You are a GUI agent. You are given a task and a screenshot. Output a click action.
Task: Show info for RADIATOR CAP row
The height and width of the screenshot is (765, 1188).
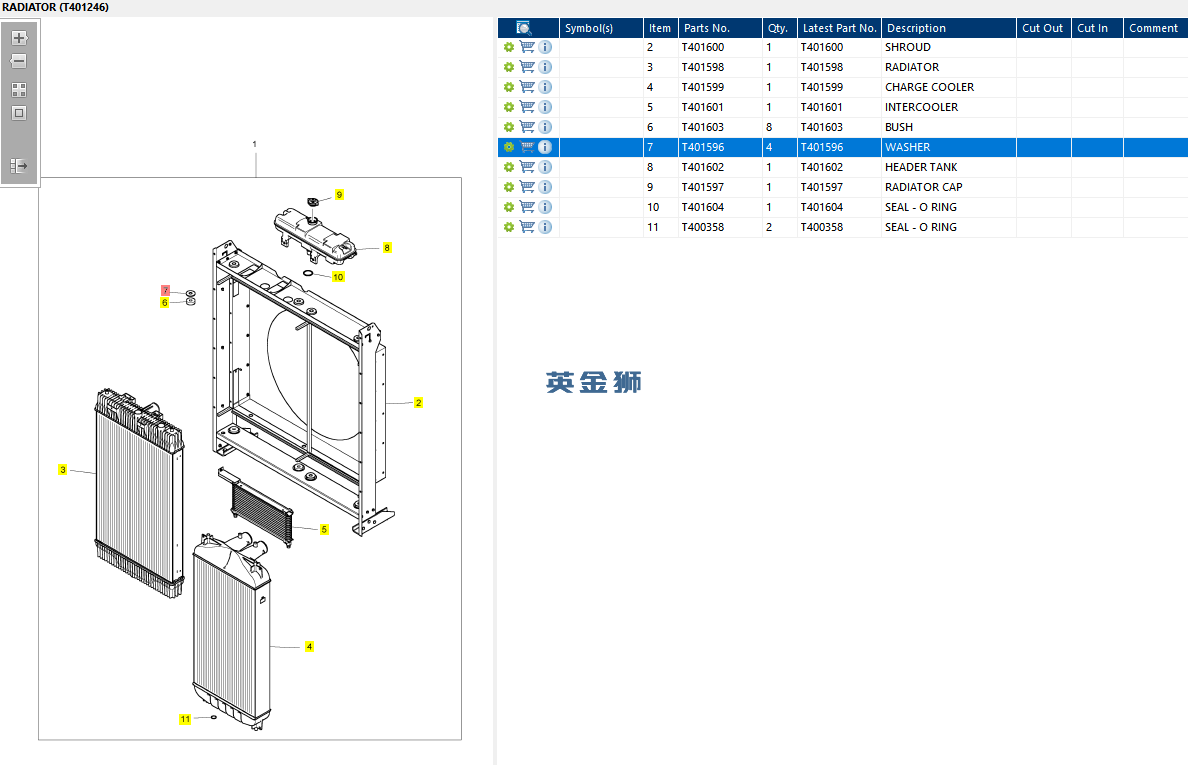pos(545,187)
